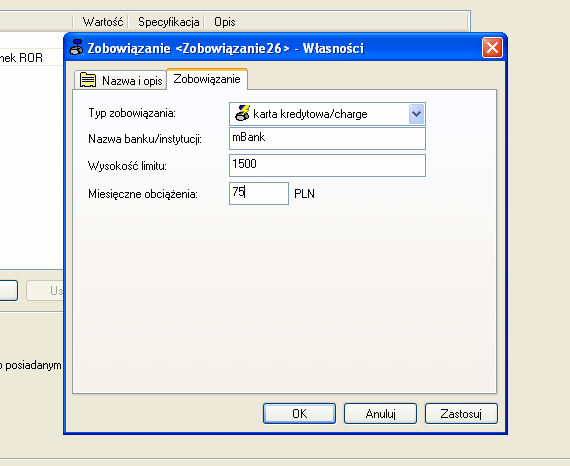The height and width of the screenshot is (466, 570).
Task: Select the Zobowiązanie tab
Action: click(x=207, y=79)
